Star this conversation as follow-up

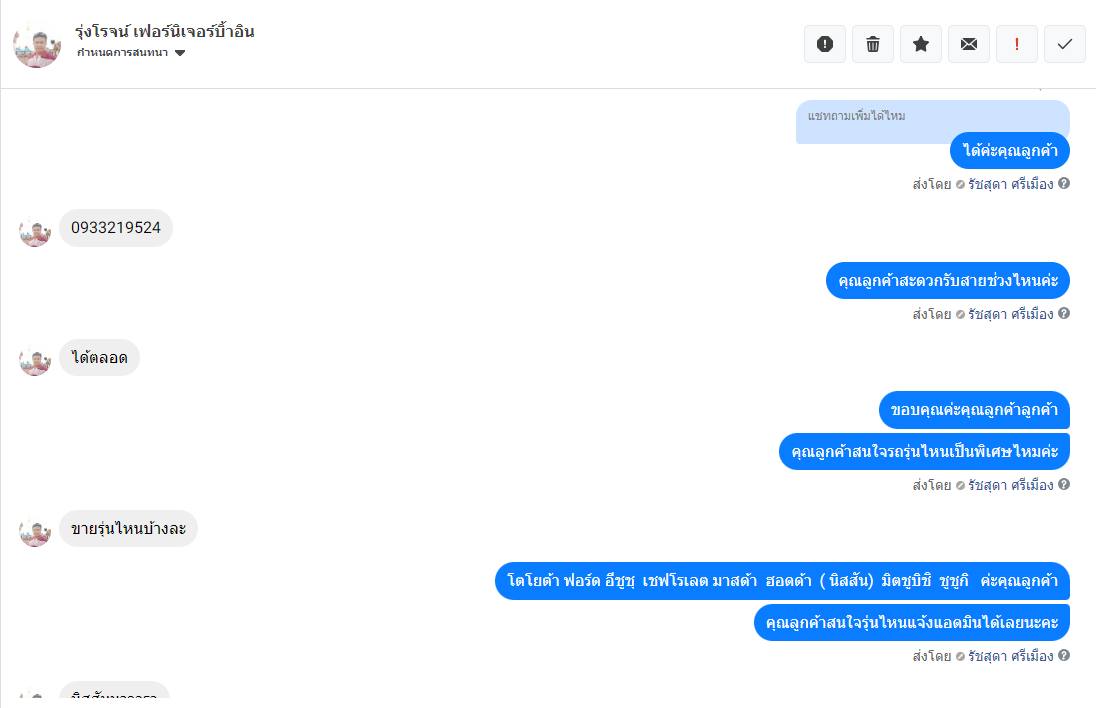921,44
